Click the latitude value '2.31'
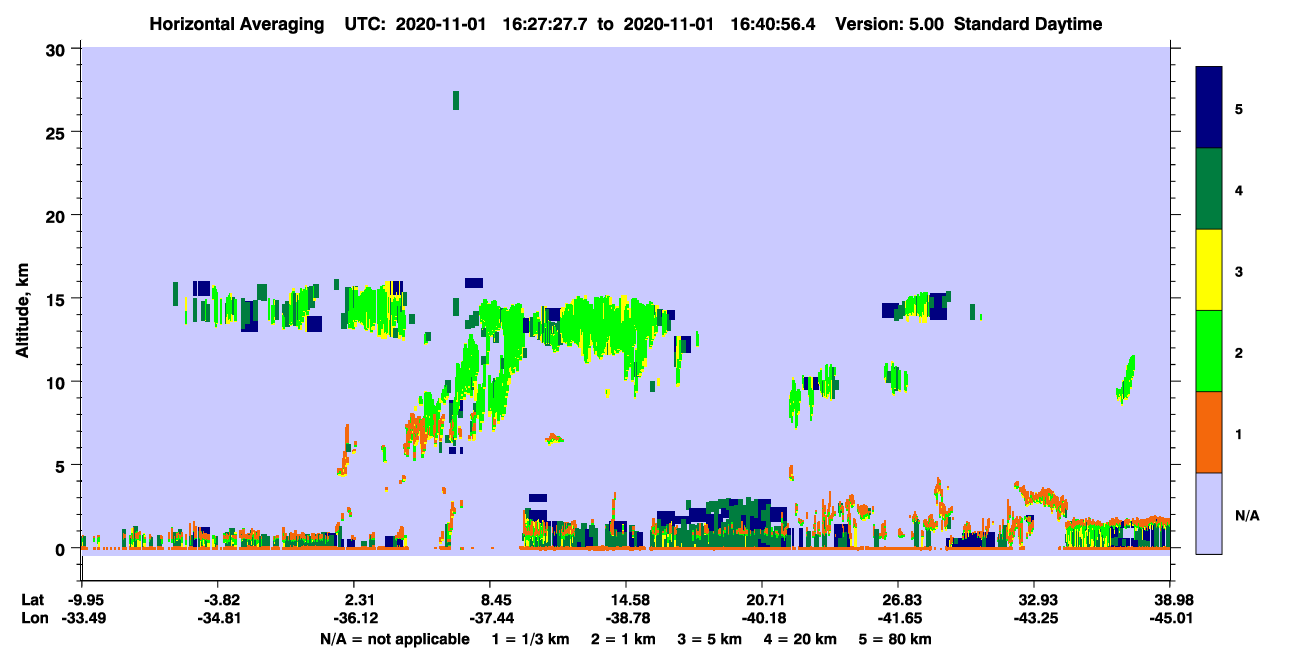The height and width of the screenshot is (667, 1300). 354,599
